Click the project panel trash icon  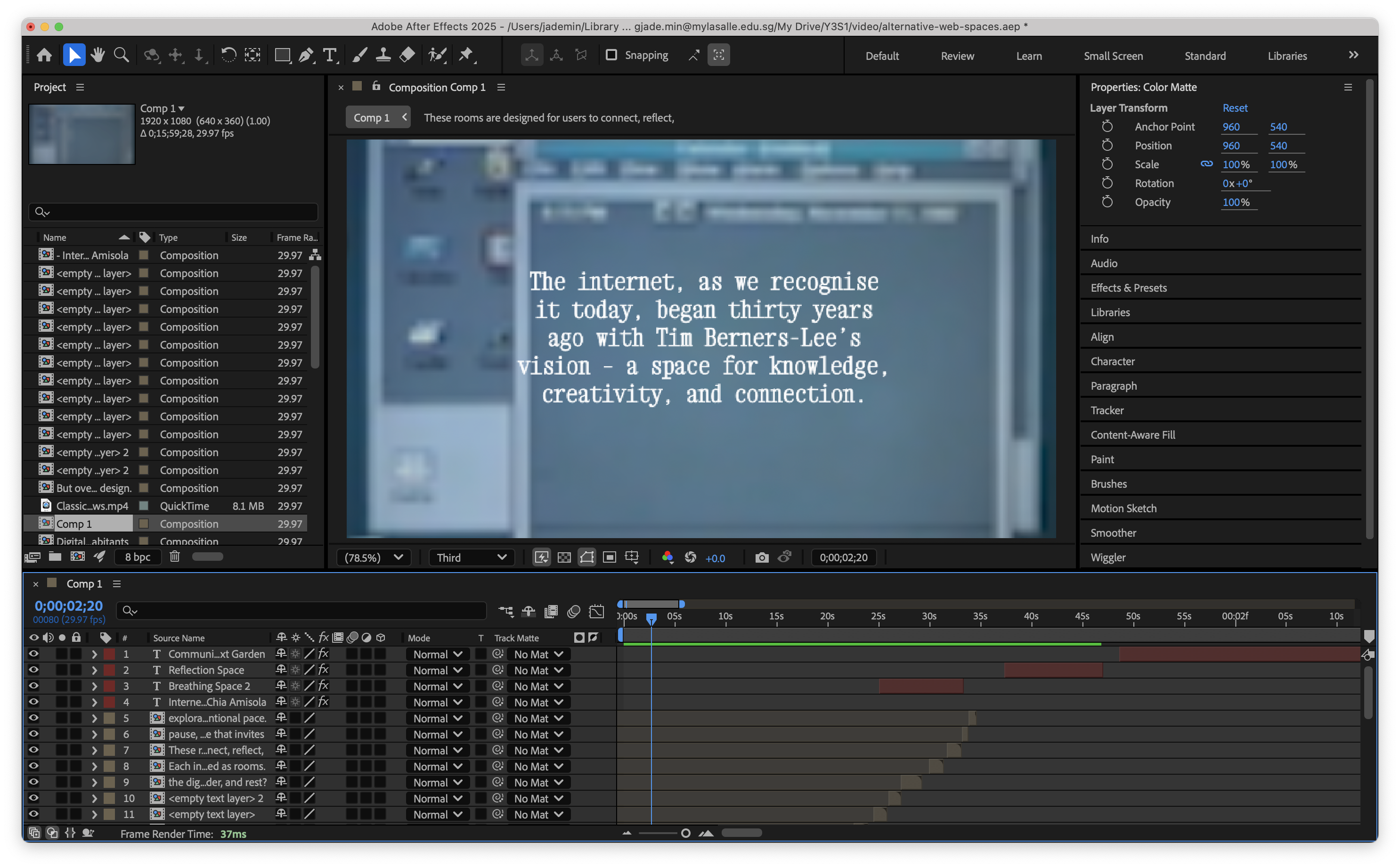[x=175, y=556]
